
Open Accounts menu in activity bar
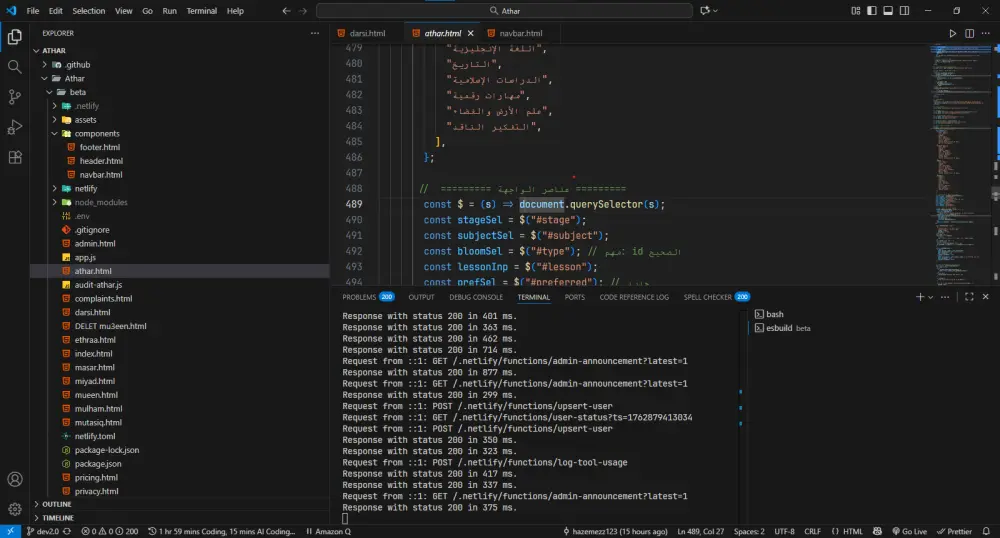tap(15, 480)
